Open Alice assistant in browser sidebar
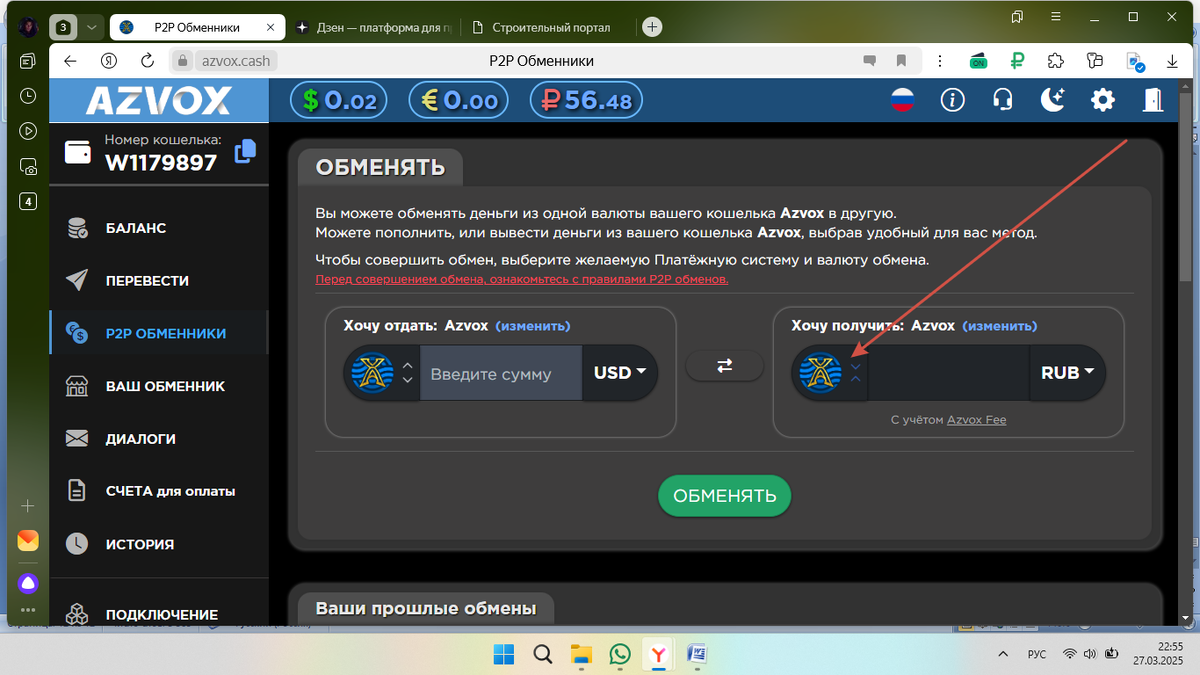Viewport: 1200px width, 675px height. pos(28,584)
